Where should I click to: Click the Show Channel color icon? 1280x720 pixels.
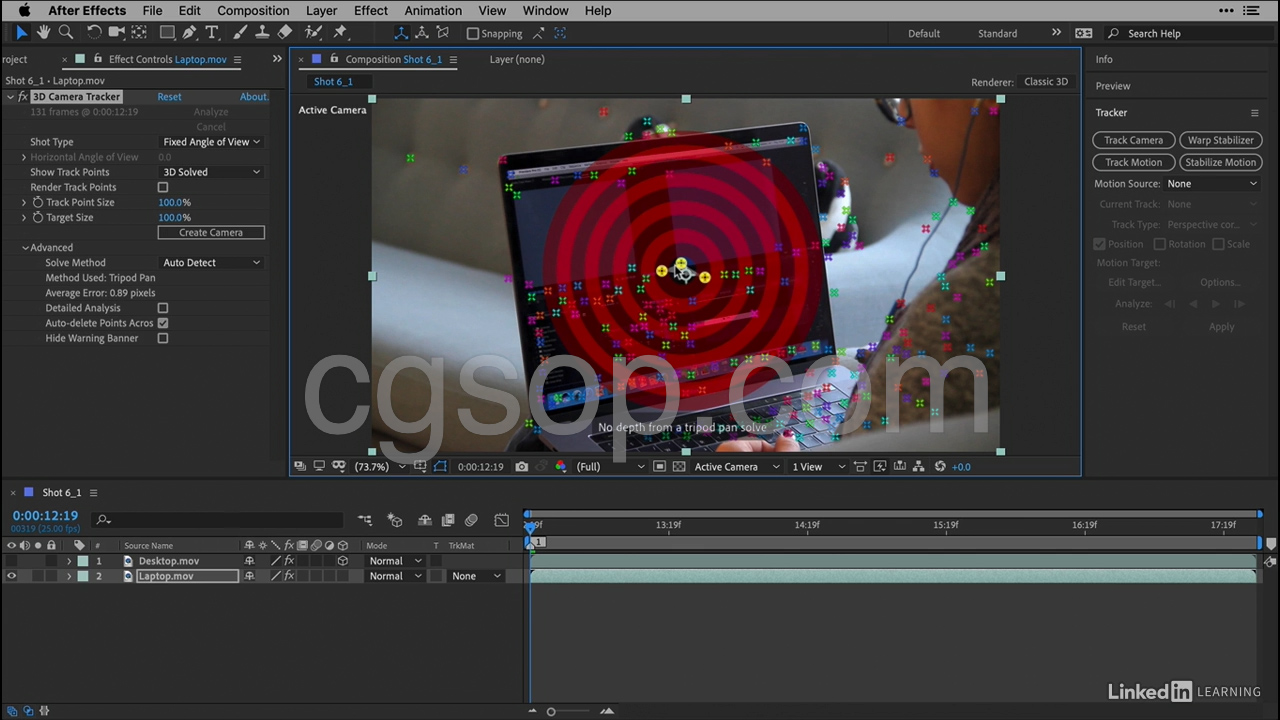[x=560, y=467]
